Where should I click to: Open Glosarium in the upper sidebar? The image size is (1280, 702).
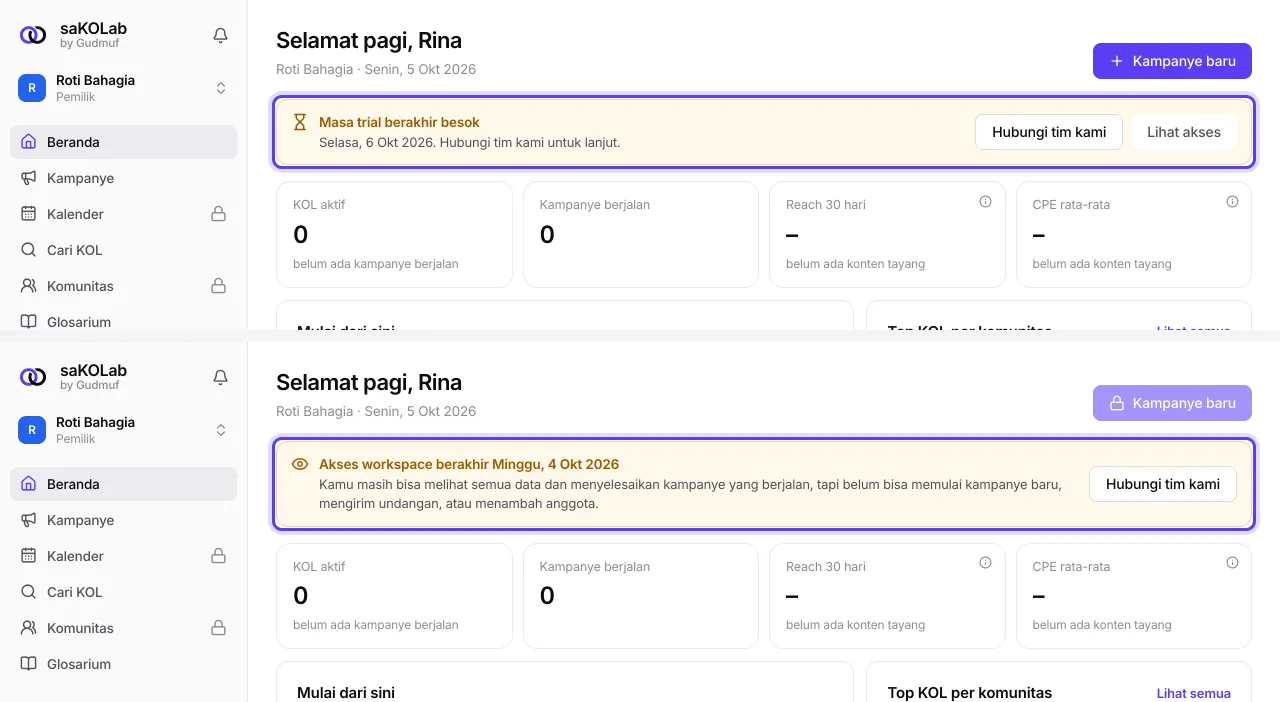(x=124, y=322)
